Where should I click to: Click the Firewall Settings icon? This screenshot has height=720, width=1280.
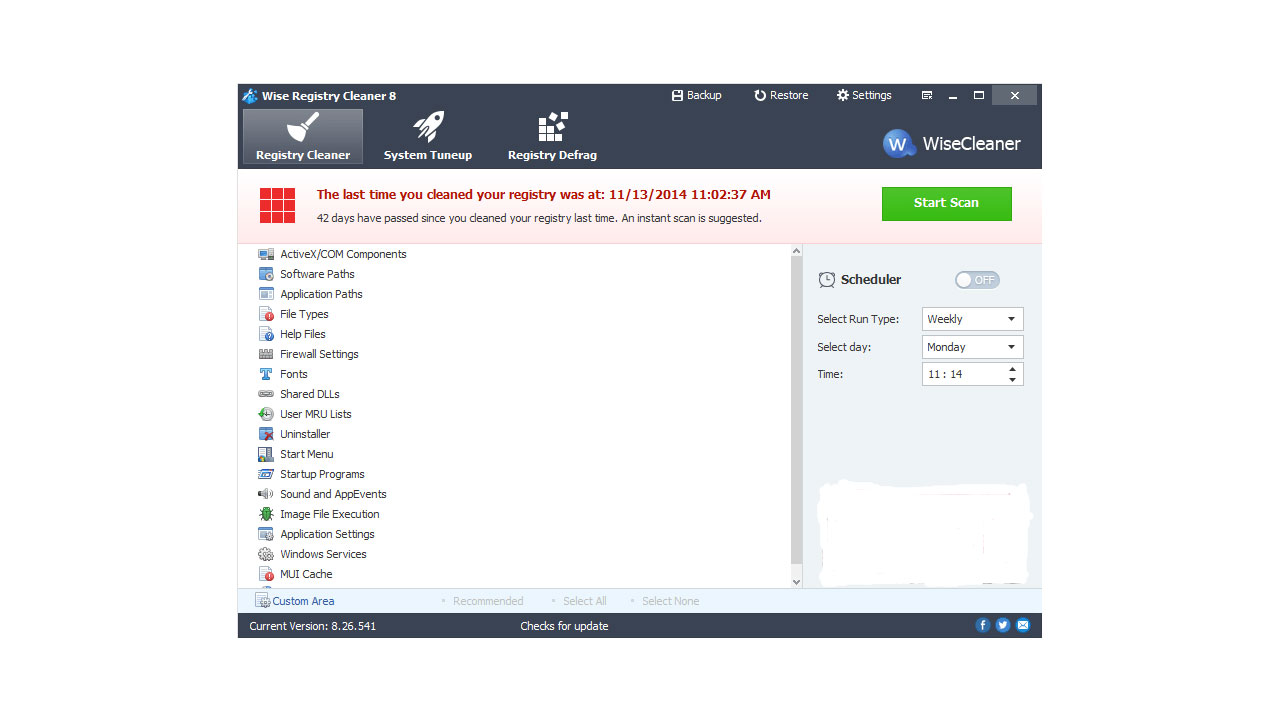(x=266, y=354)
